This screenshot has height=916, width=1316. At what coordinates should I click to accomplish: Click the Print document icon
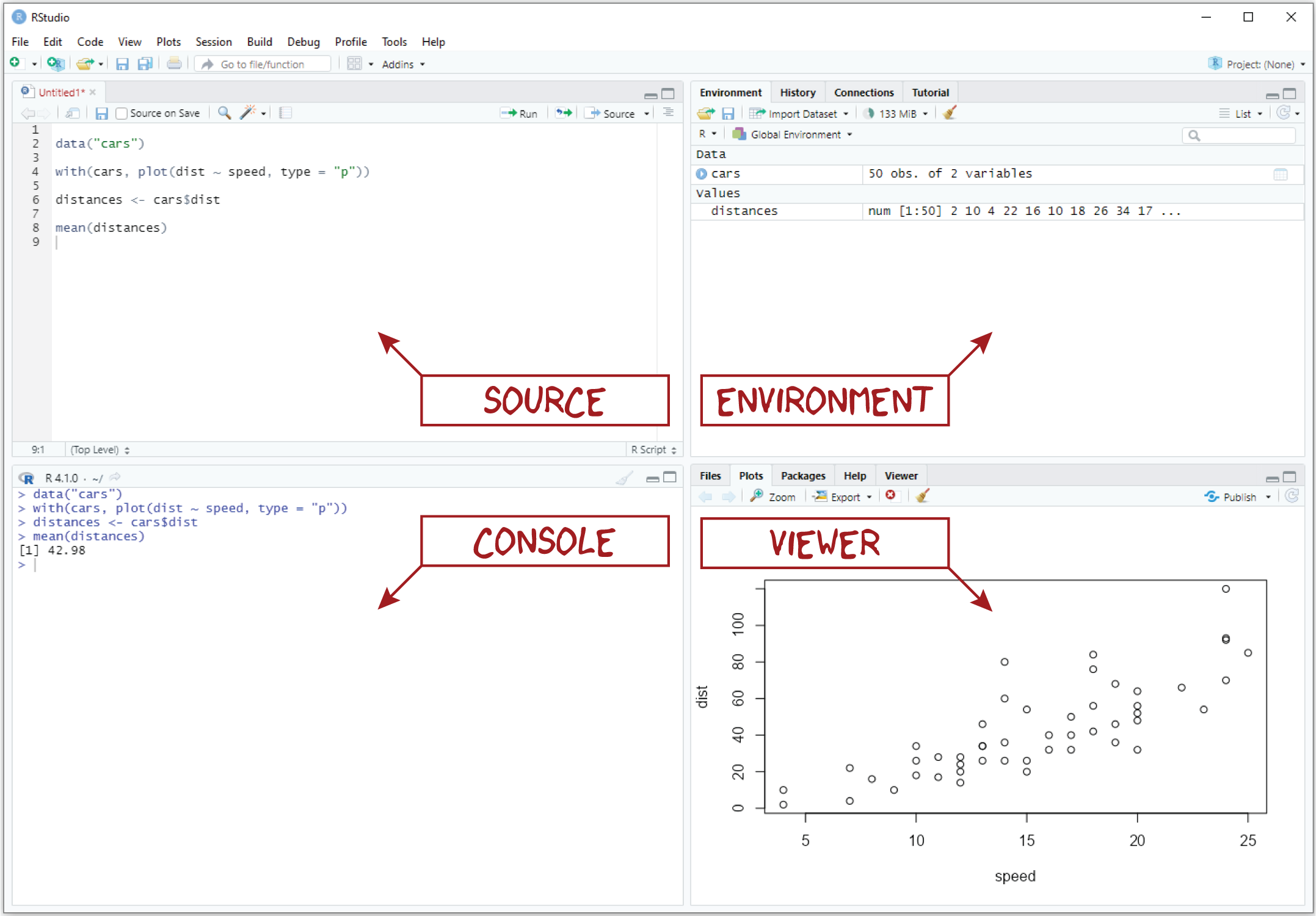(174, 64)
